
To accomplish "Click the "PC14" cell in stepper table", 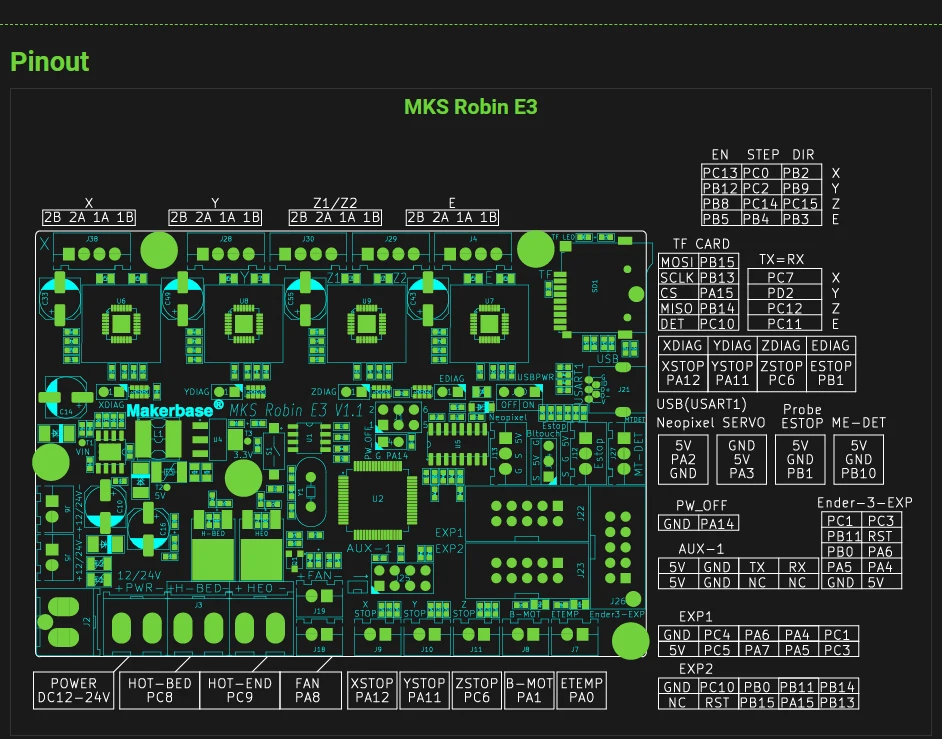I will click(x=761, y=204).
